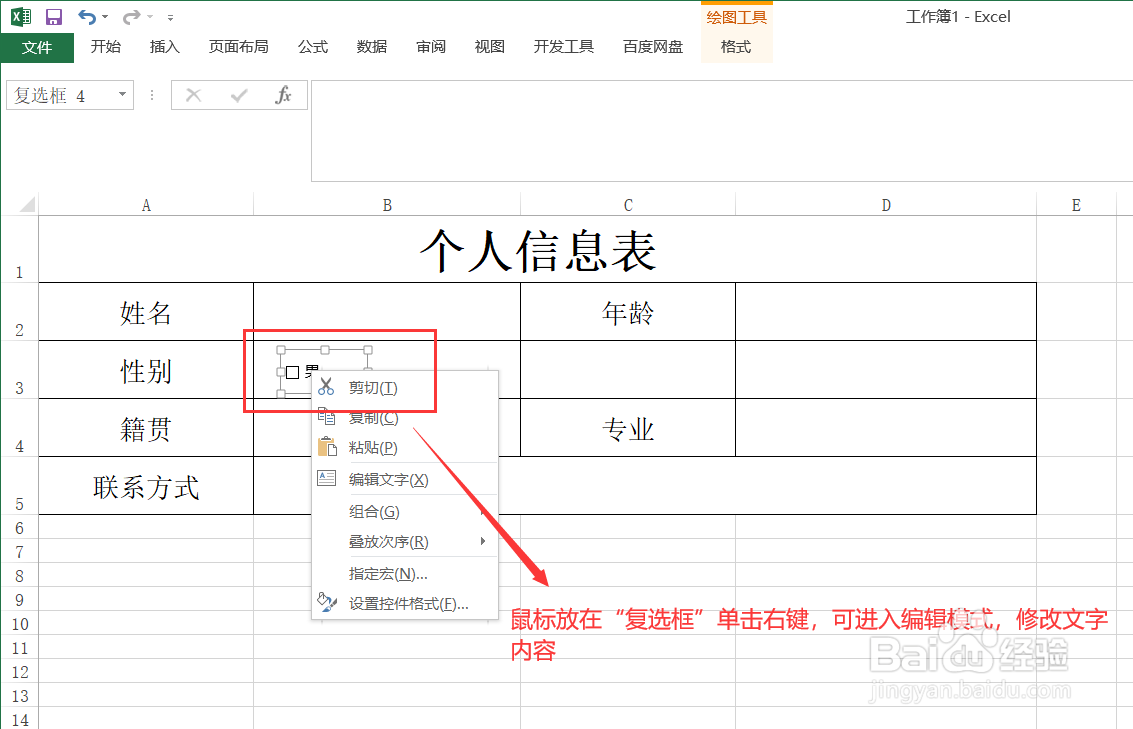
Task: Click the scissors icon beside 剪切
Action: [327, 387]
